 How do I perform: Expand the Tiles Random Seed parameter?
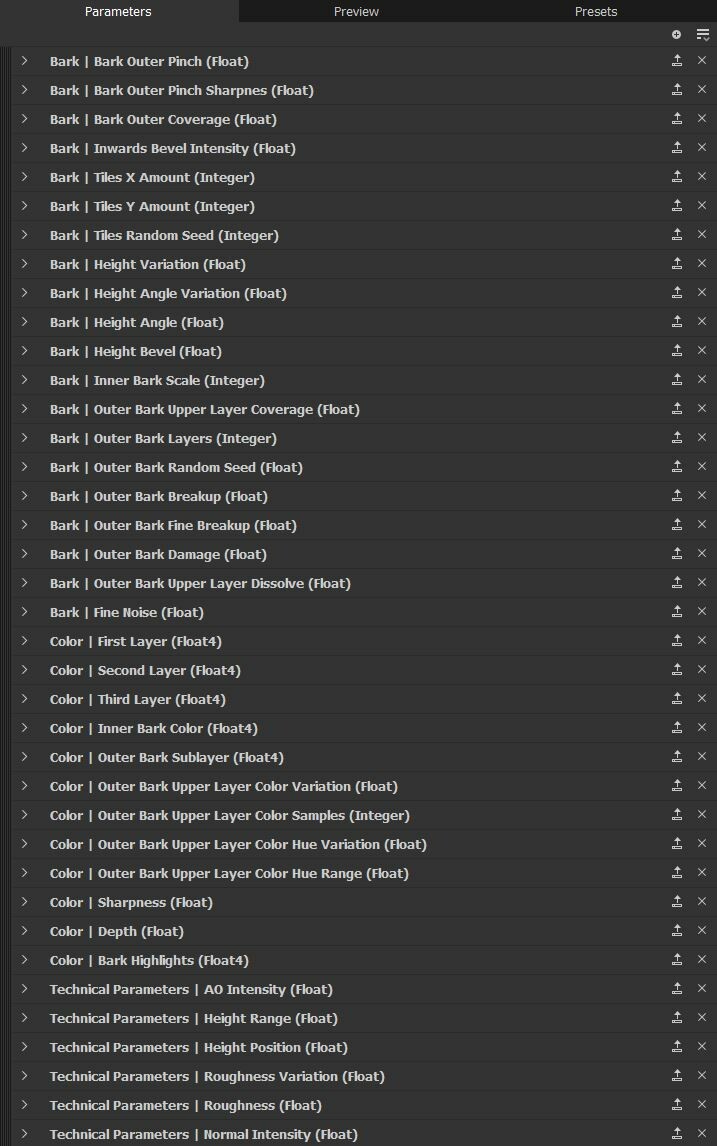click(x=24, y=235)
